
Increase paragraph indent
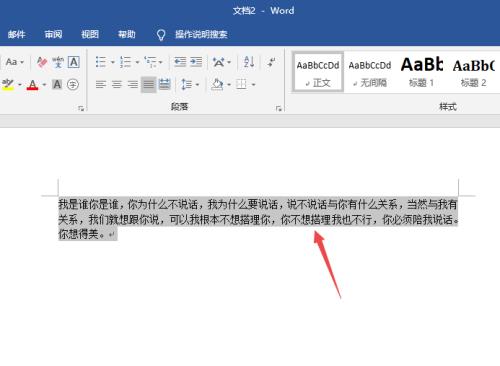(x=196, y=62)
